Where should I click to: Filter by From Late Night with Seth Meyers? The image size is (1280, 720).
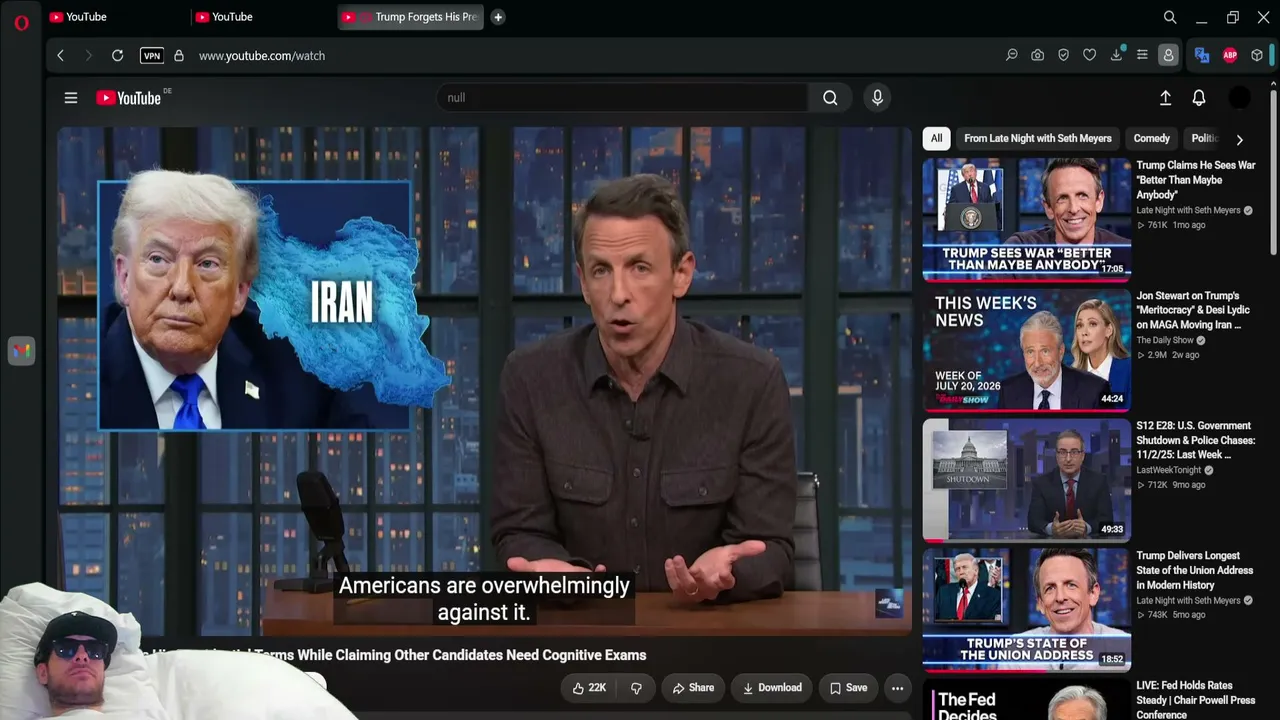[1038, 139]
